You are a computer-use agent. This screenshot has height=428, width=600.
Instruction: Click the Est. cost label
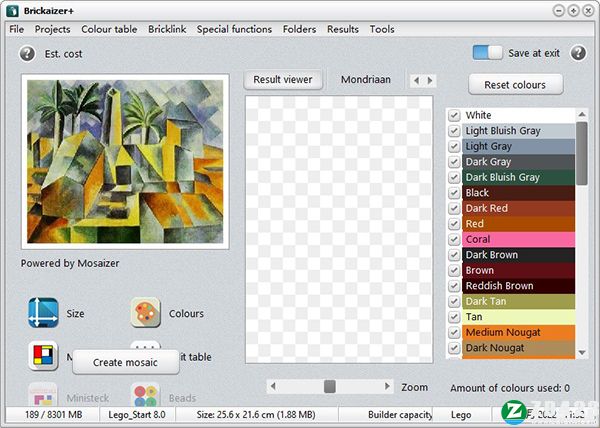64,54
